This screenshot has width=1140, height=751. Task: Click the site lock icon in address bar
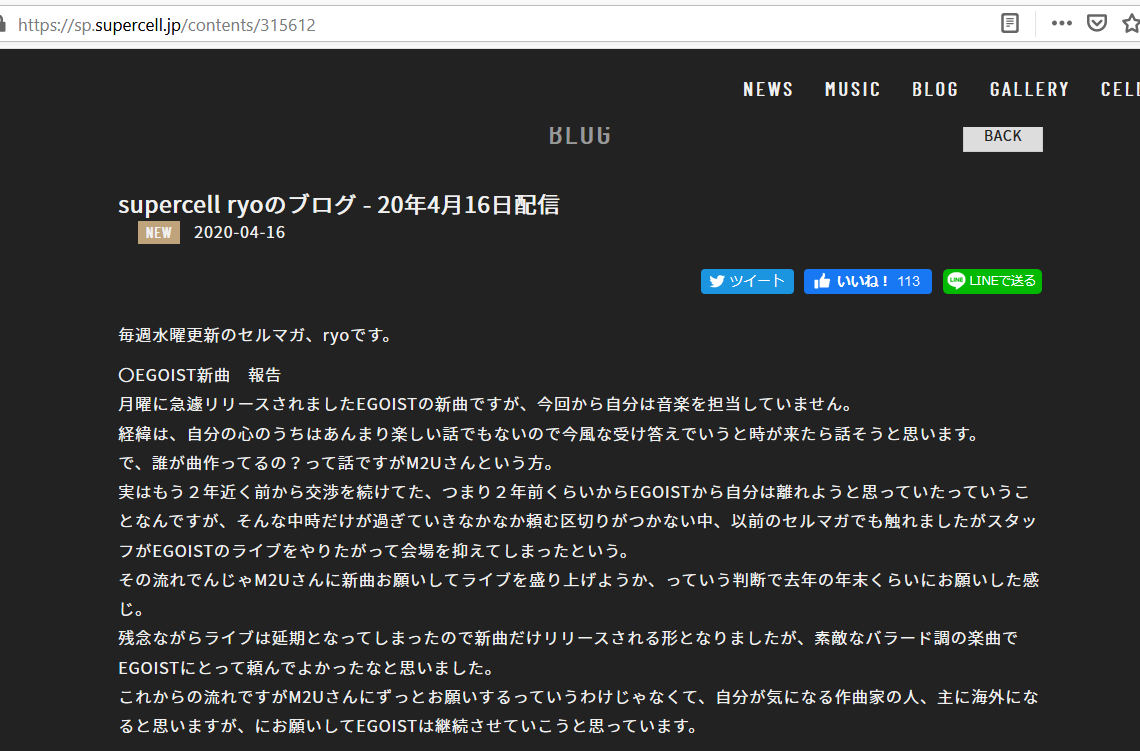[3, 24]
